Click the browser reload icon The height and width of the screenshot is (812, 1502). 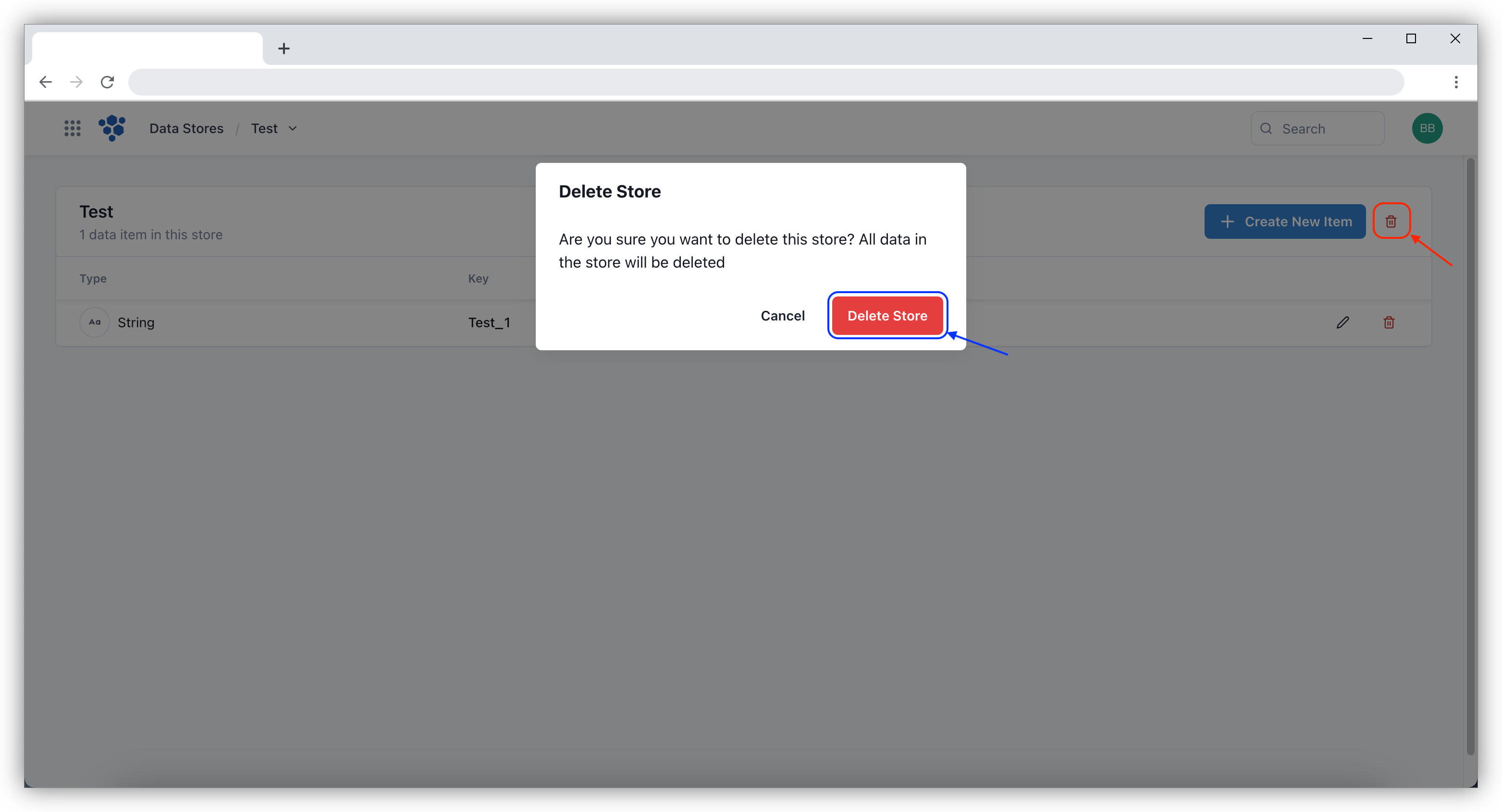coord(107,82)
